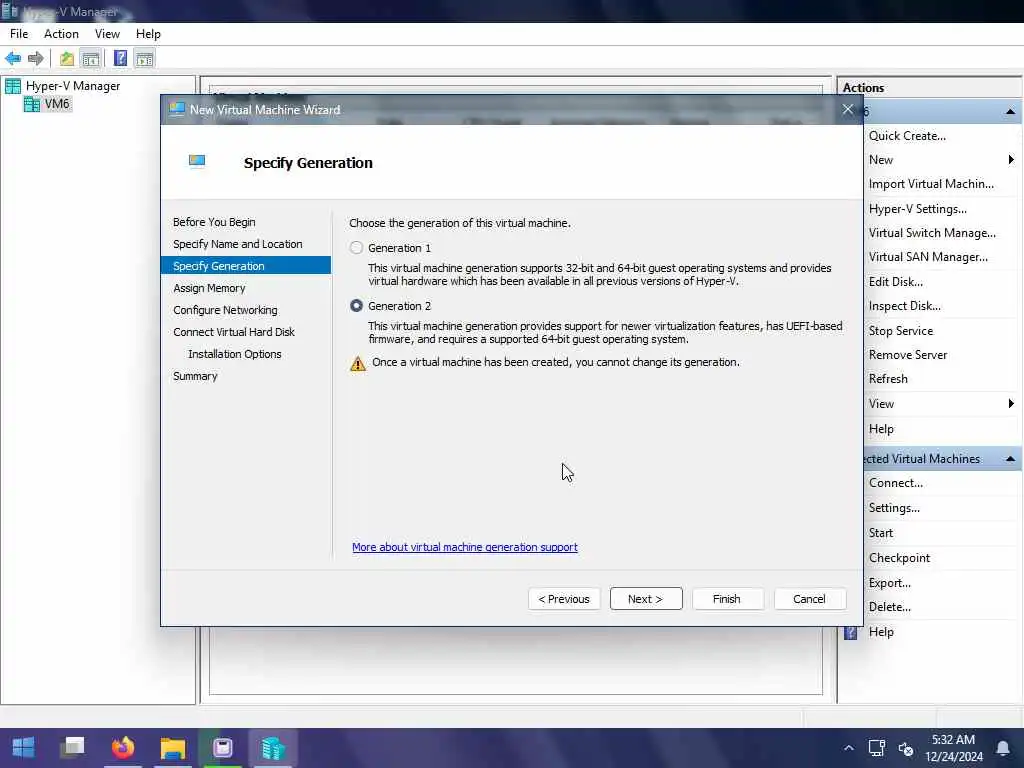Go to Configure Networking step

225,310
